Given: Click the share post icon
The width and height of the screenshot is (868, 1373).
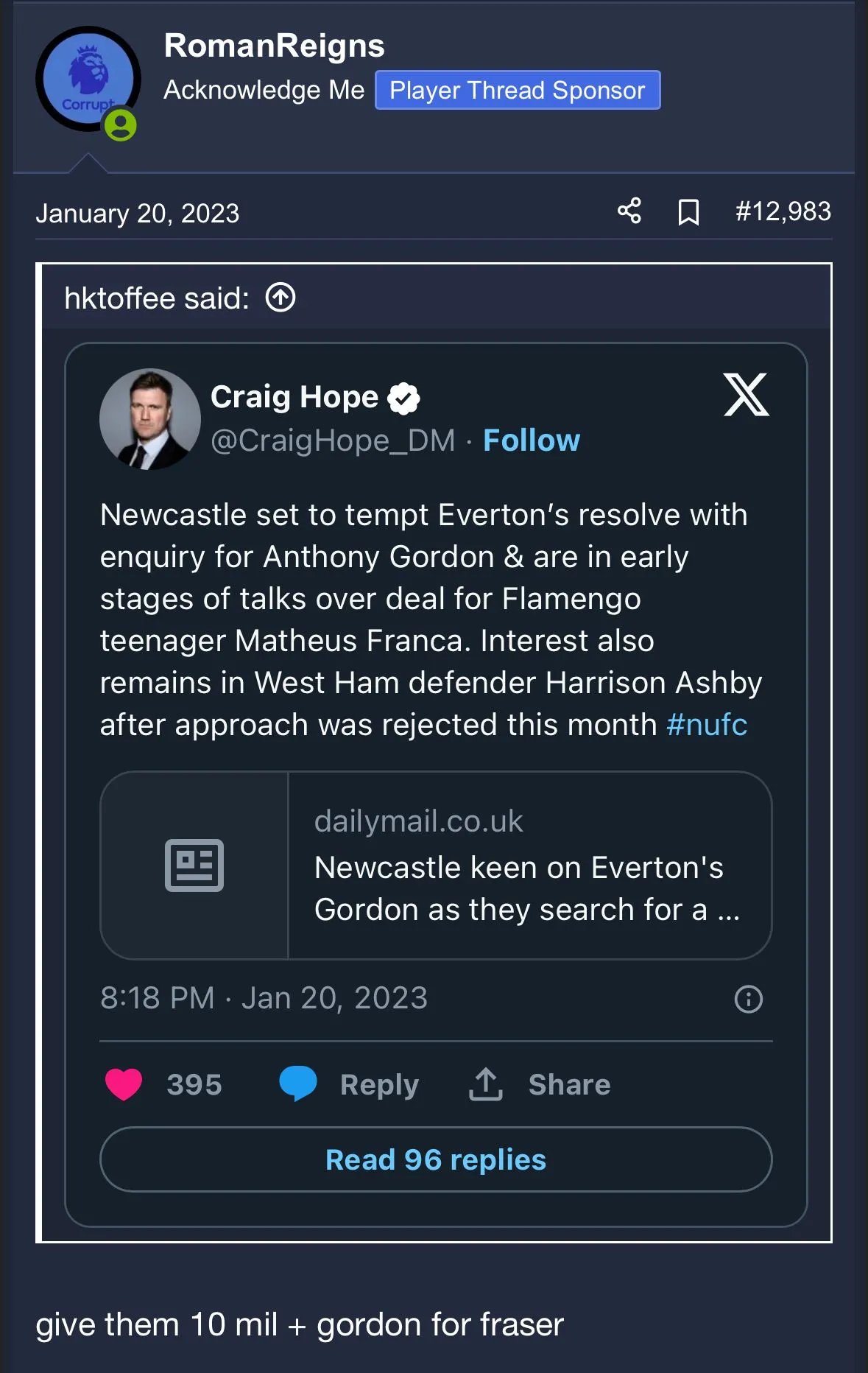Looking at the screenshot, I should point(629,211).
